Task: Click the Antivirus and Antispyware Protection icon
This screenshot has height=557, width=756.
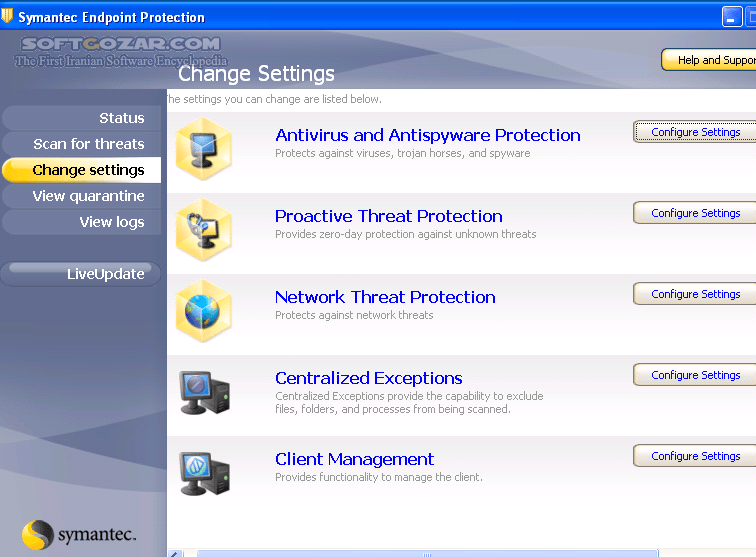Action: (x=203, y=149)
